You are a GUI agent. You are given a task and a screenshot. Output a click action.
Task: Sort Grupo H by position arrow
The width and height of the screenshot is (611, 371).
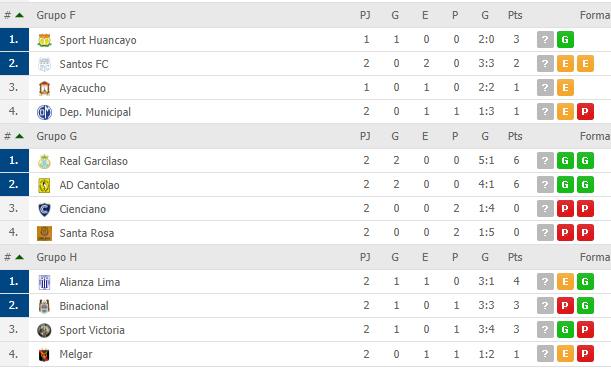tap(19, 257)
